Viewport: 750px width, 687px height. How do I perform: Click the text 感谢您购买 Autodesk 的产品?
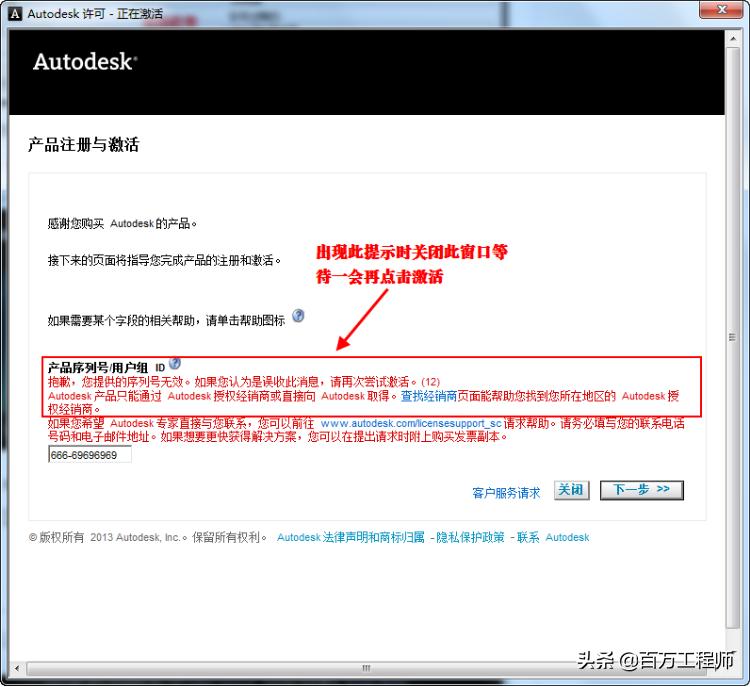tap(122, 223)
